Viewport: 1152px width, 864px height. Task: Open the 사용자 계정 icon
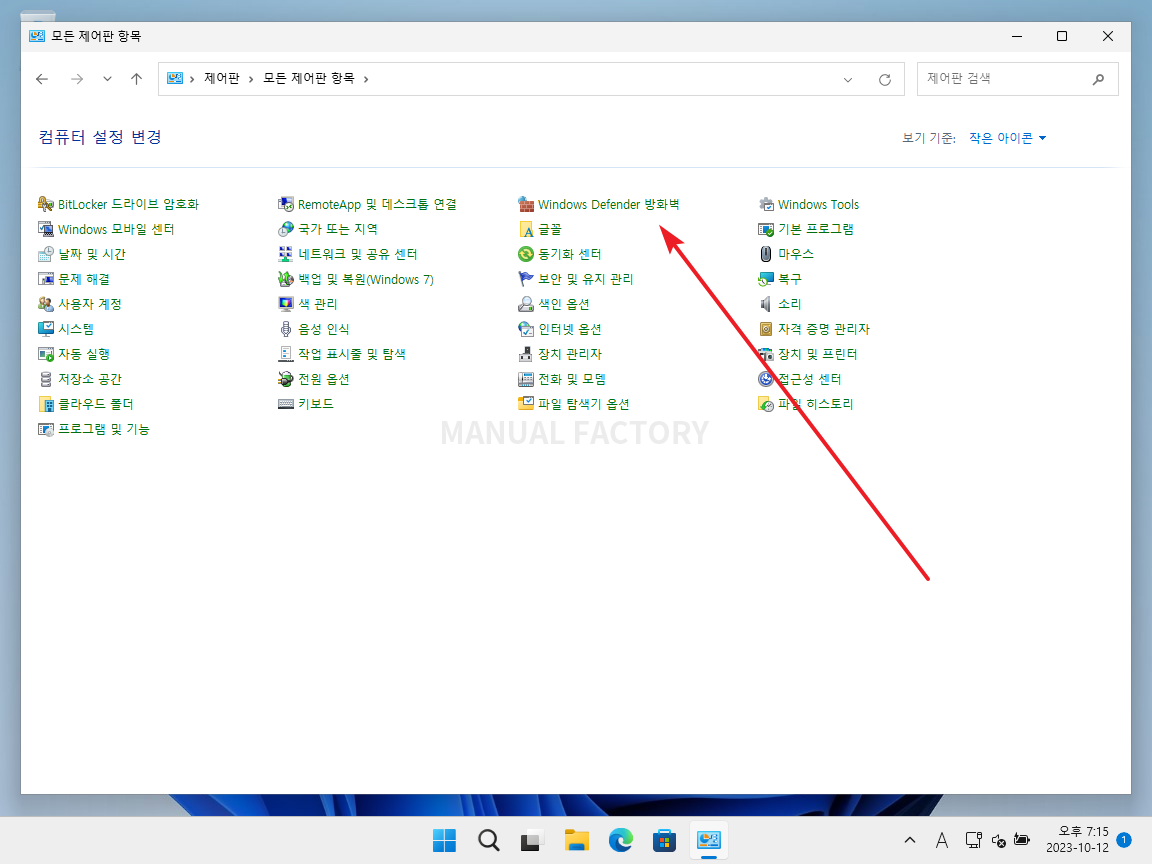[x=46, y=304]
